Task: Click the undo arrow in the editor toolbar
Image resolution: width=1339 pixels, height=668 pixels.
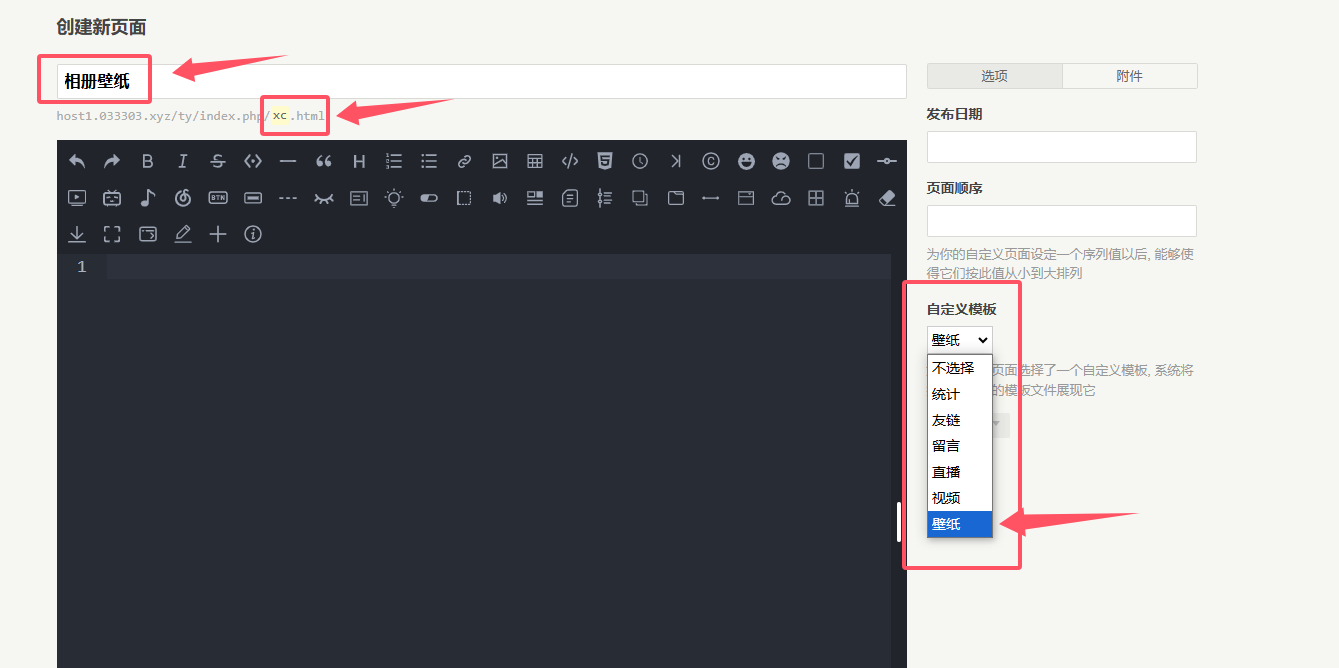Action: pyautogui.click(x=76, y=160)
